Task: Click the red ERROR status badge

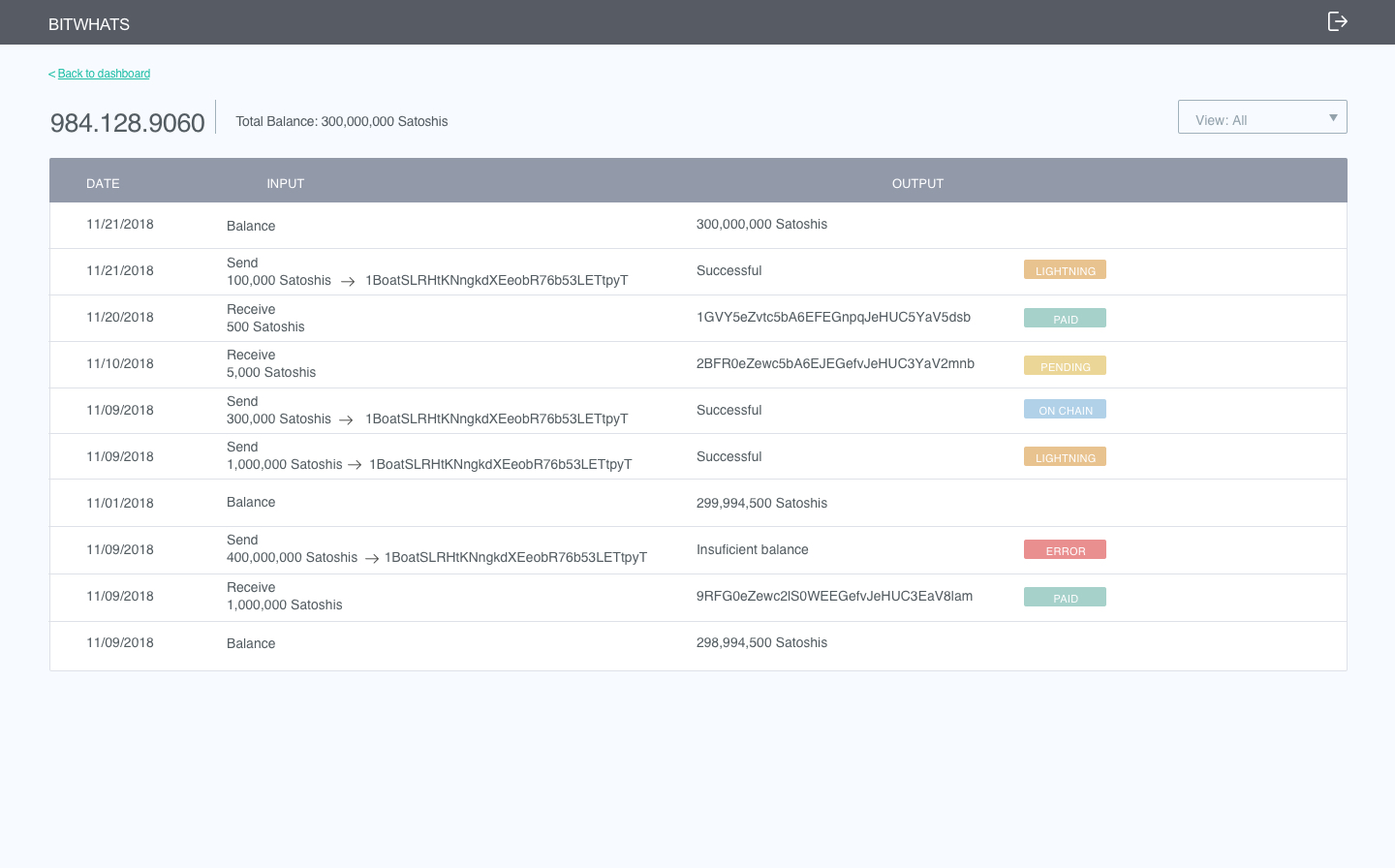Action: pyautogui.click(x=1065, y=550)
